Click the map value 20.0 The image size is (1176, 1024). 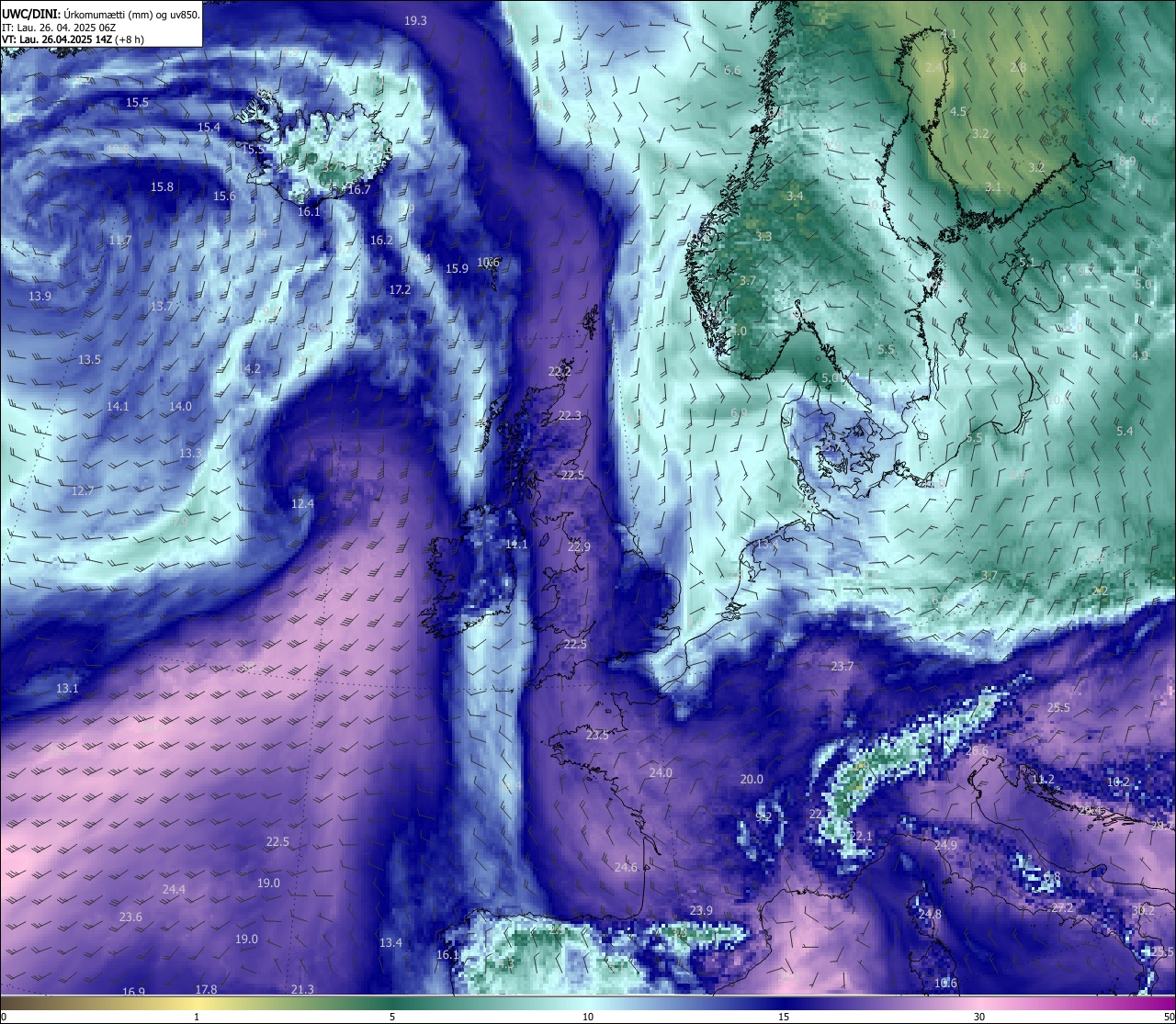coord(752,779)
